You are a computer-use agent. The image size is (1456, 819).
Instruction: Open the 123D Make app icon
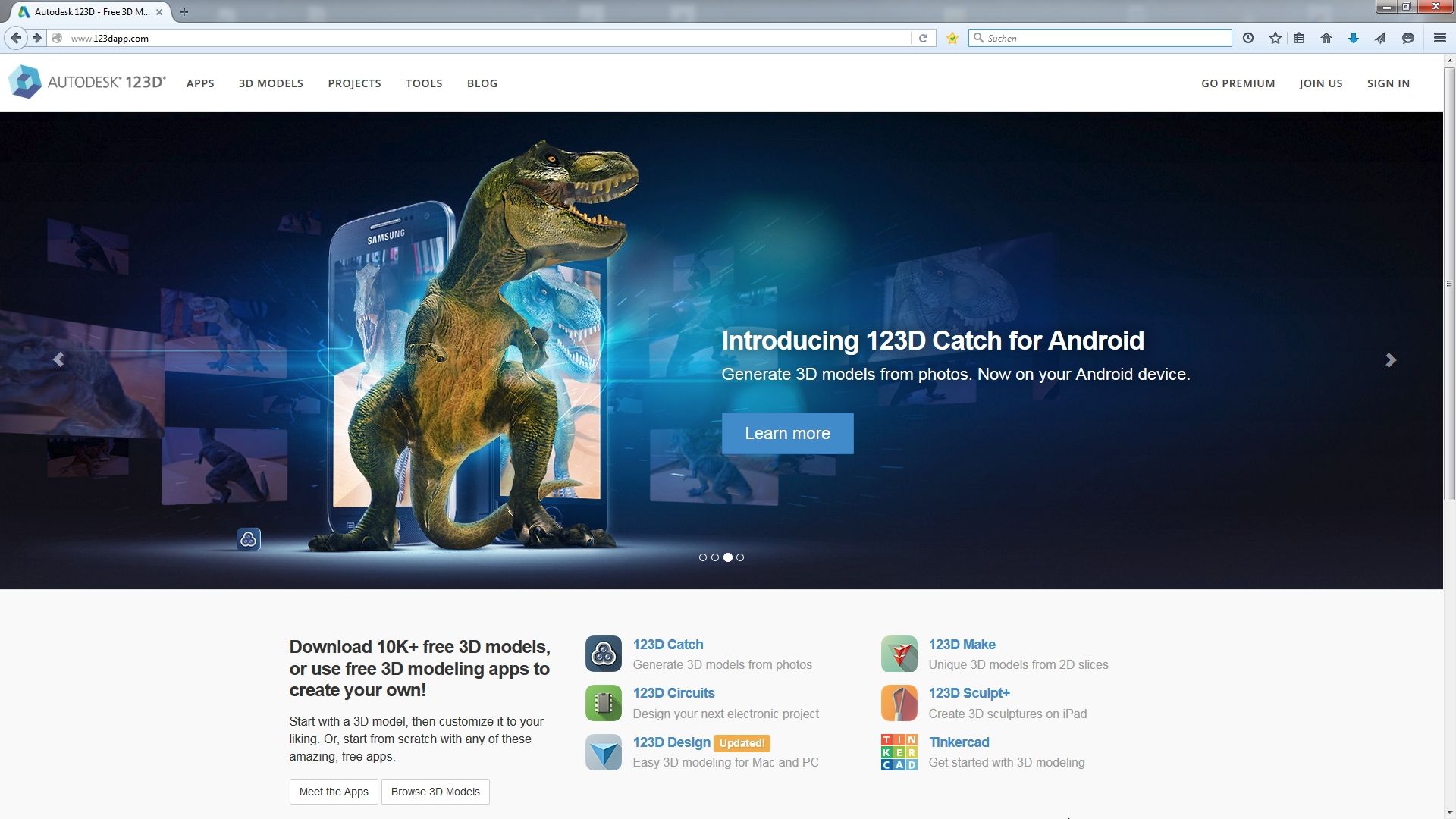click(x=899, y=654)
